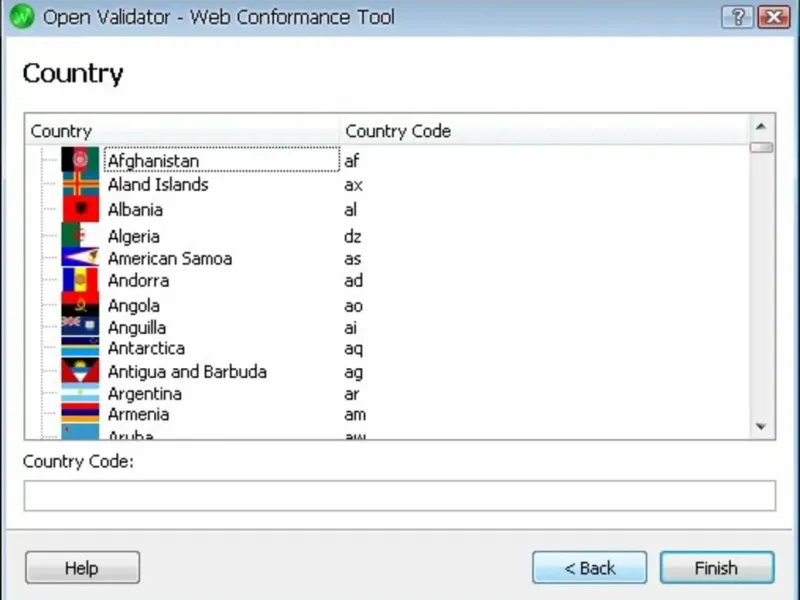The image size is (800, 600).
Task: Click the Algeria flag icon
Action: tap(80, 235)
